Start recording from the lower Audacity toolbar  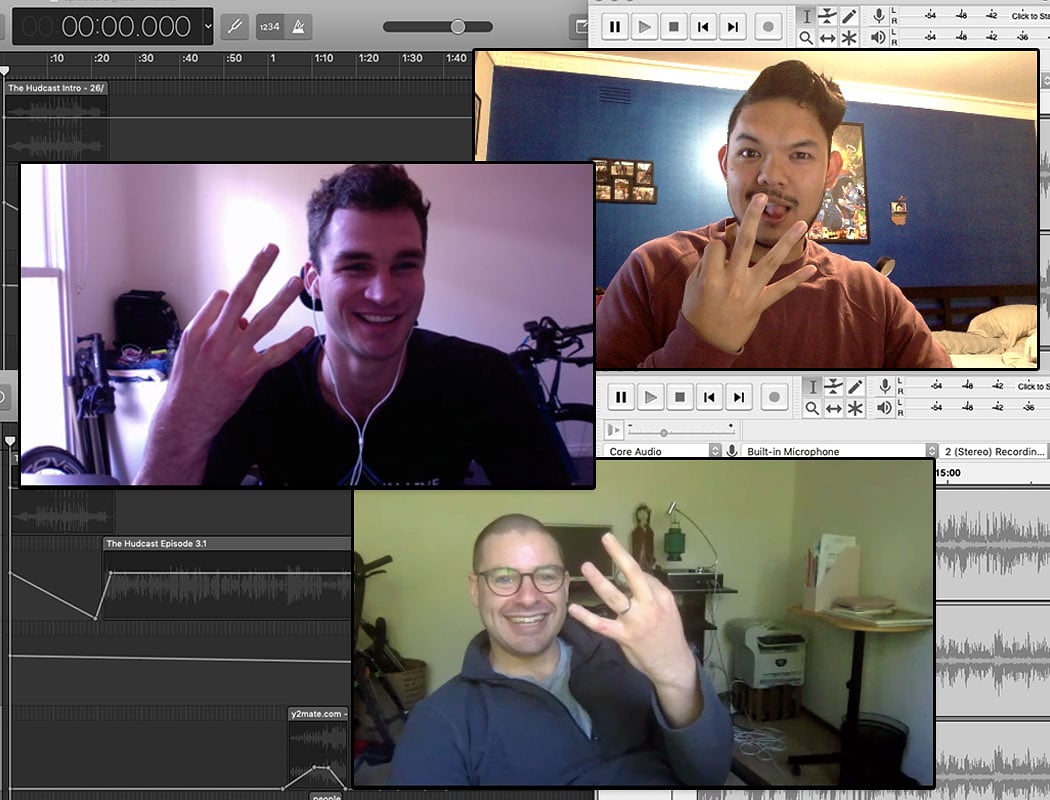click(x=774, y=397)
